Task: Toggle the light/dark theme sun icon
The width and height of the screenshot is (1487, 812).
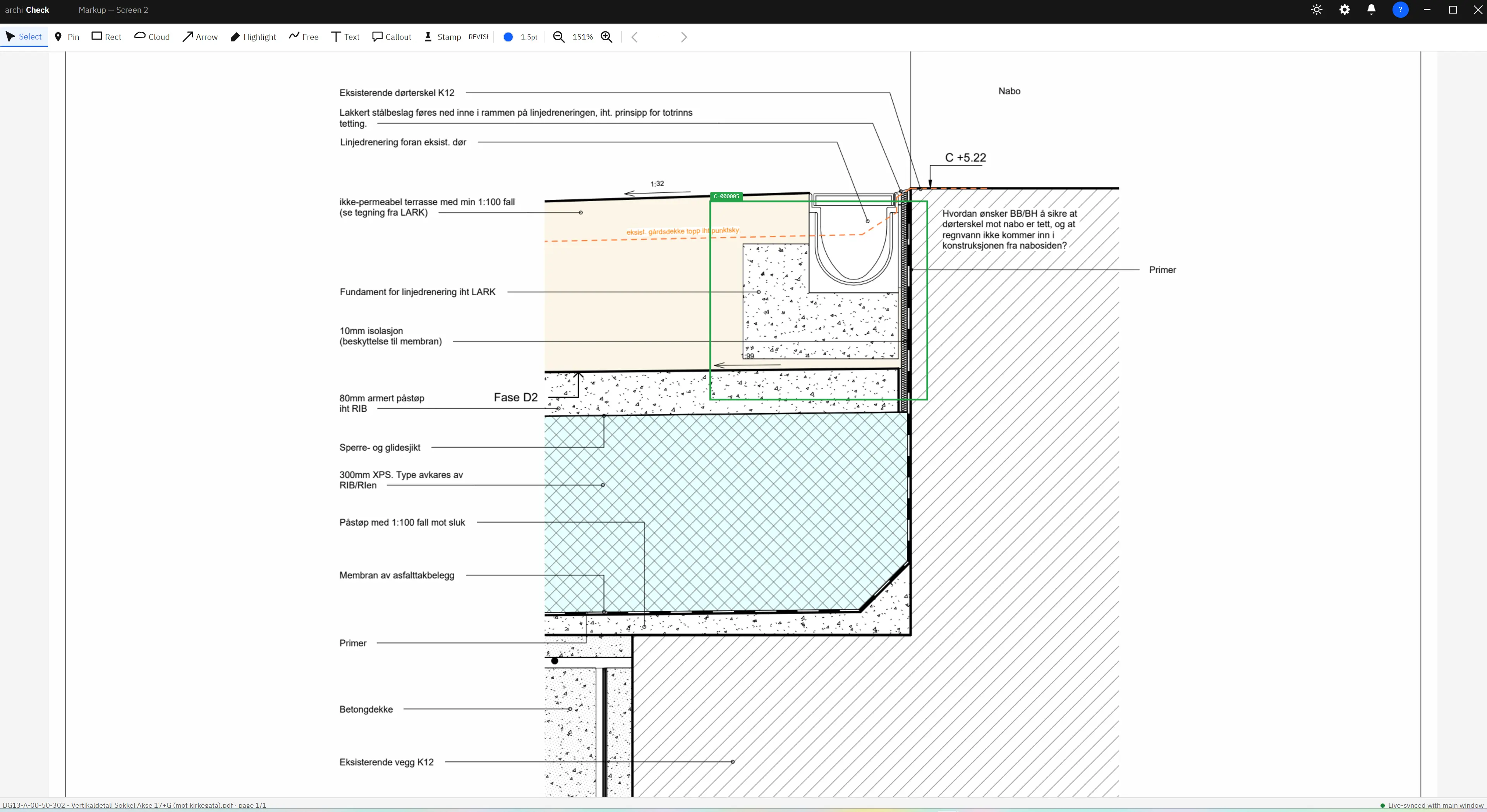Action: (x=1317, y=10)
